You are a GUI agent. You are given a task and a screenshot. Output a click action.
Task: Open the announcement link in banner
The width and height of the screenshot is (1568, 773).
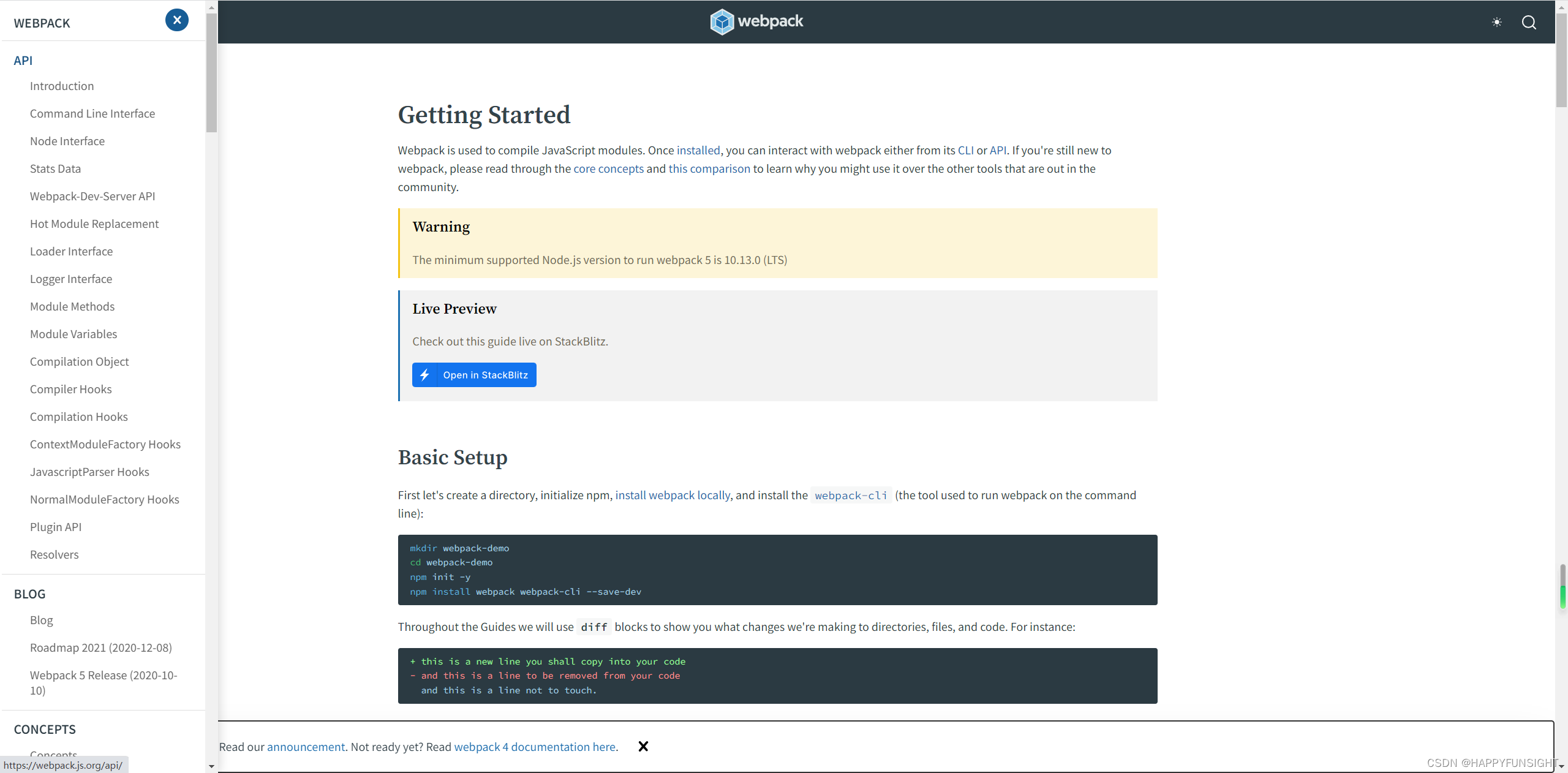(306, 747)
